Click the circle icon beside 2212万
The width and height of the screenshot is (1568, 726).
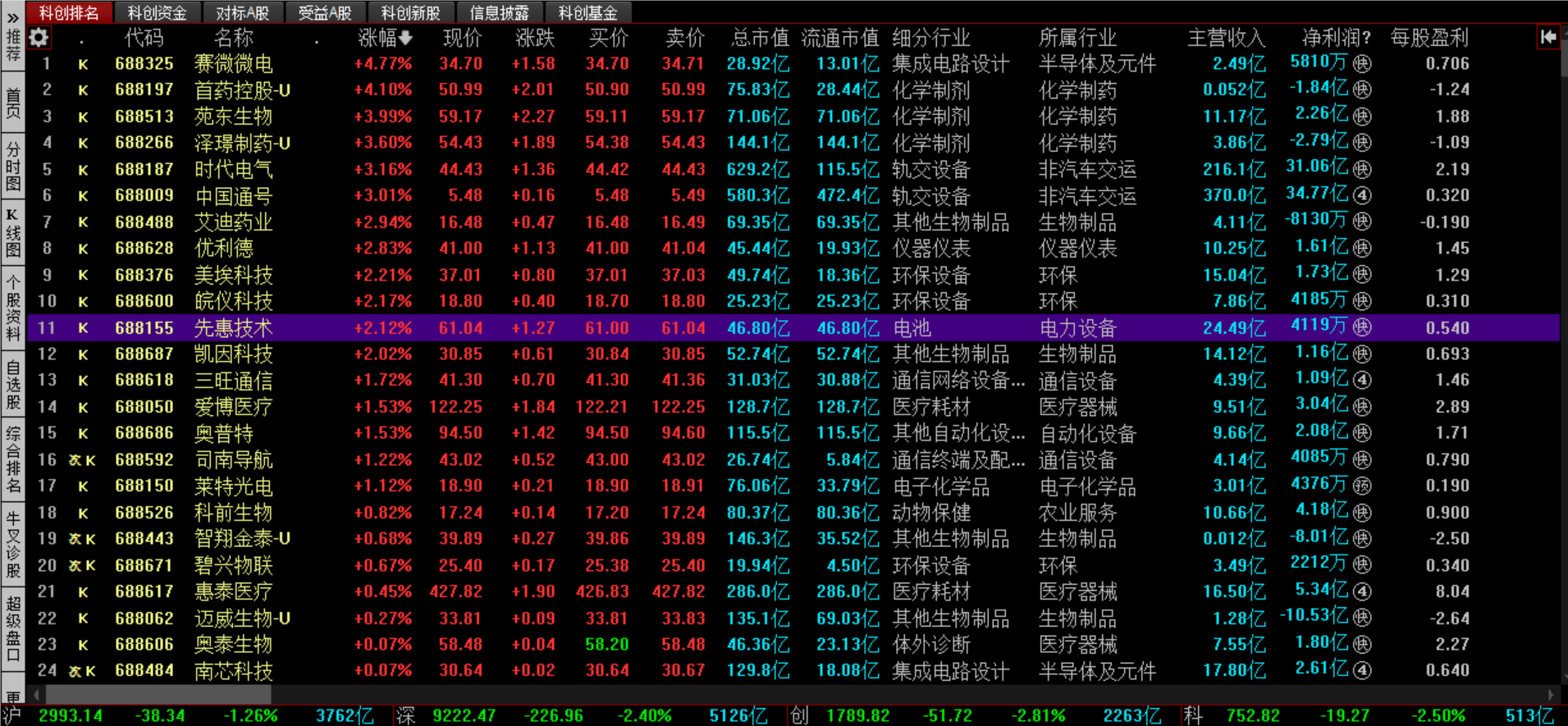1362,564
